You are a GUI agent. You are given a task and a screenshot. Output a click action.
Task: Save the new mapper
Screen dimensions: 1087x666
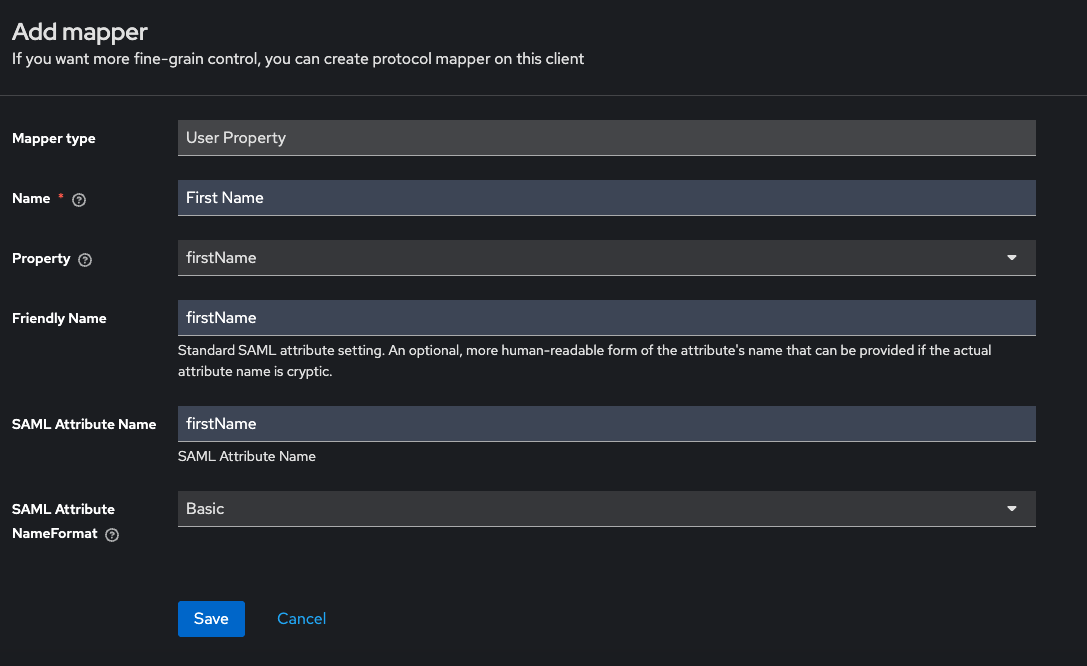tap(211, 619)
